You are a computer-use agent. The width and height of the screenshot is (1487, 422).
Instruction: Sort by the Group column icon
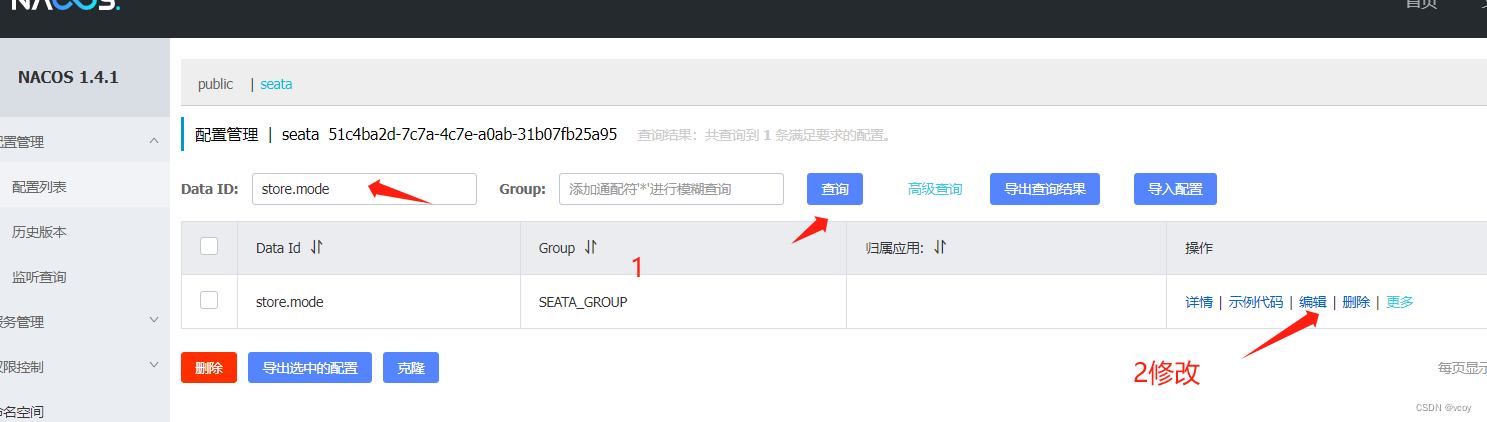(x=591, y=248)
